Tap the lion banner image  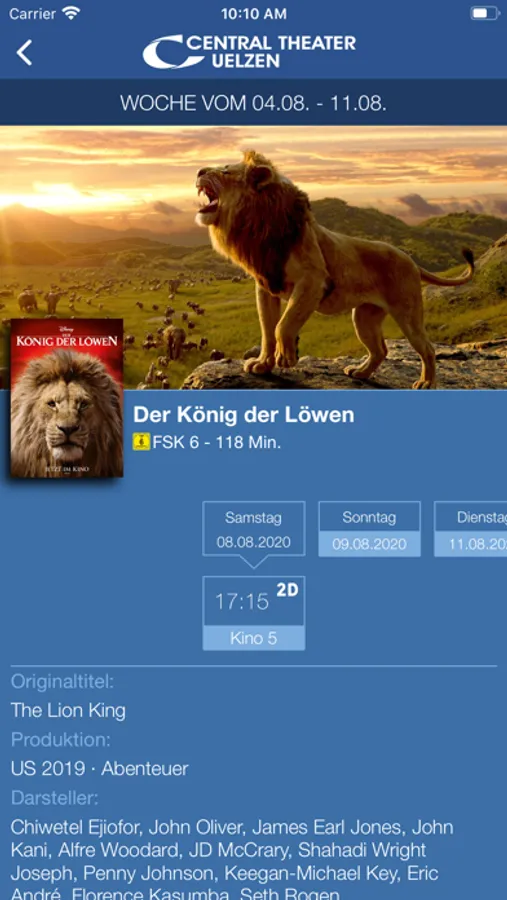[253, 257]
